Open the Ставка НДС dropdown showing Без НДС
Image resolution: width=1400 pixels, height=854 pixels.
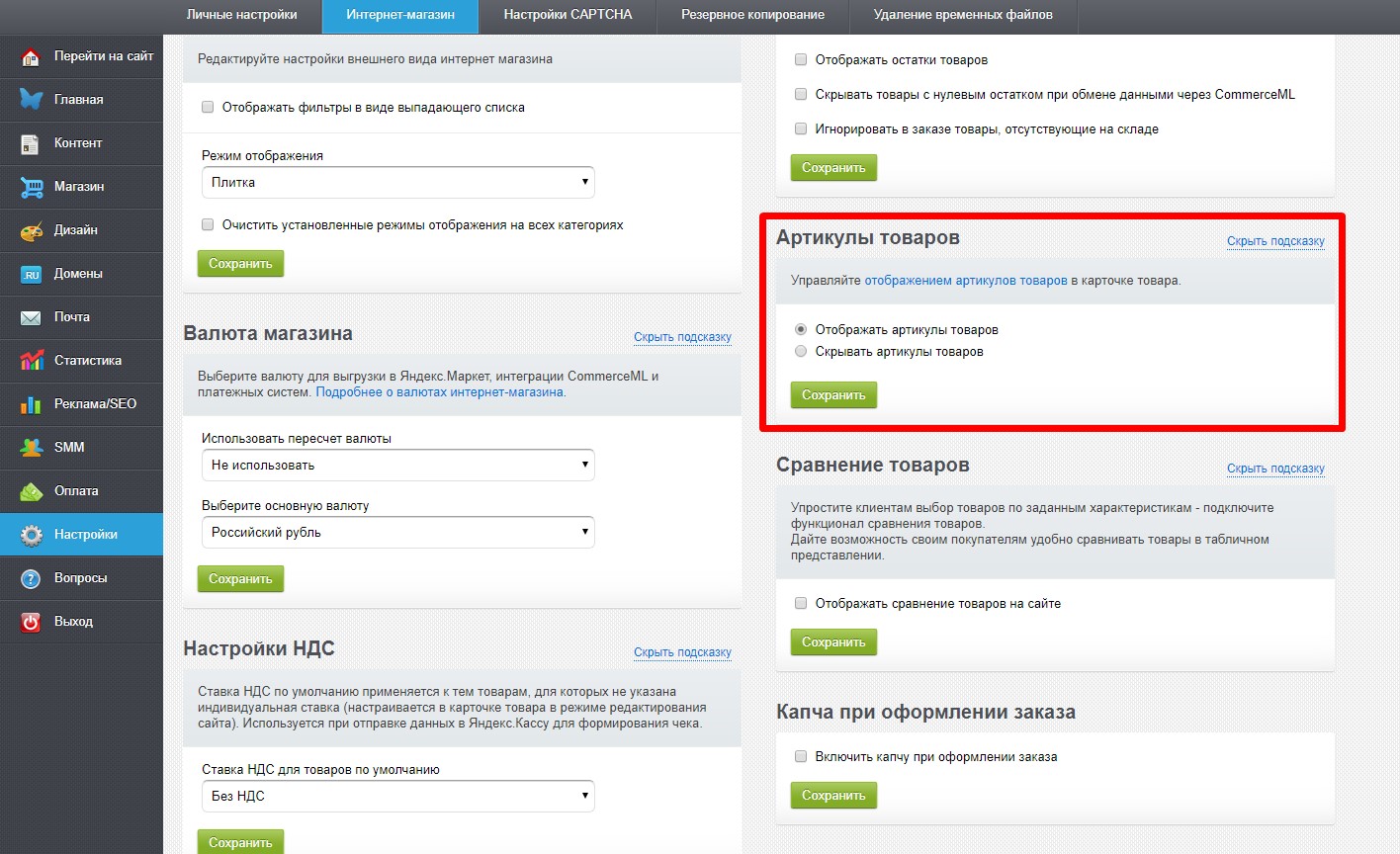click(x=397, y=796)
